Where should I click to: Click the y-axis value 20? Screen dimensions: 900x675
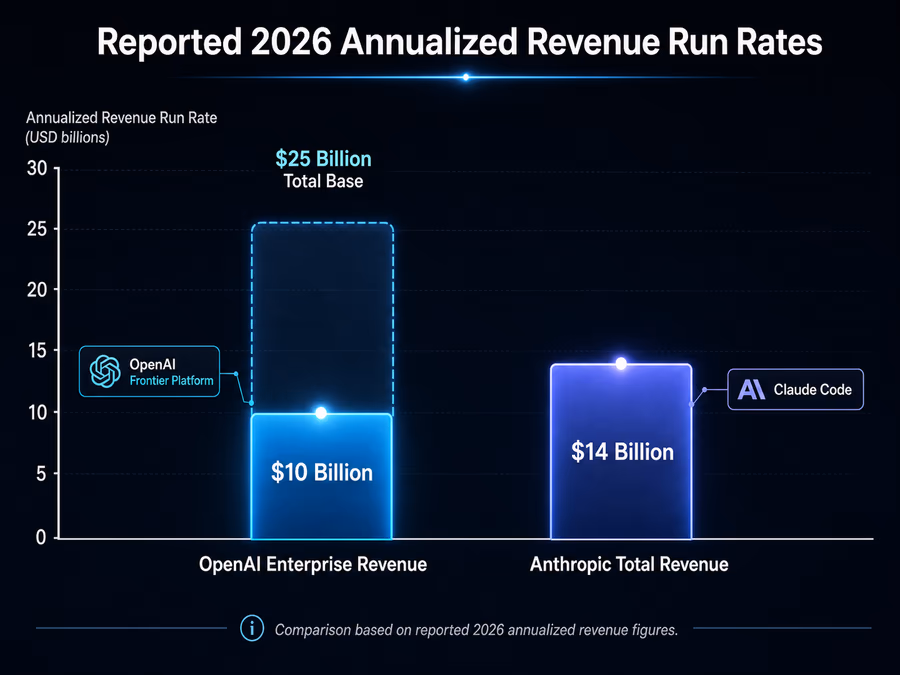point(37,290)
